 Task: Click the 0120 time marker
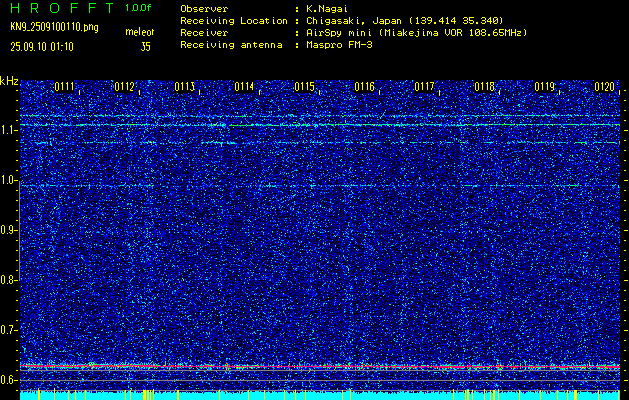coord(605,87)
